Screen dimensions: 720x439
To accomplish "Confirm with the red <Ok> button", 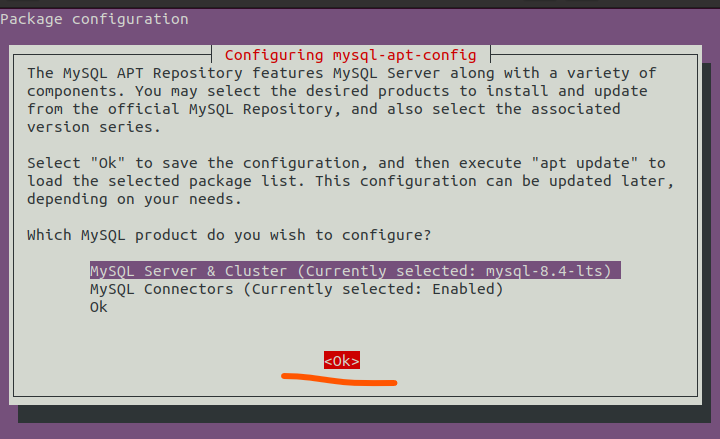I will [x=342, y=360].
